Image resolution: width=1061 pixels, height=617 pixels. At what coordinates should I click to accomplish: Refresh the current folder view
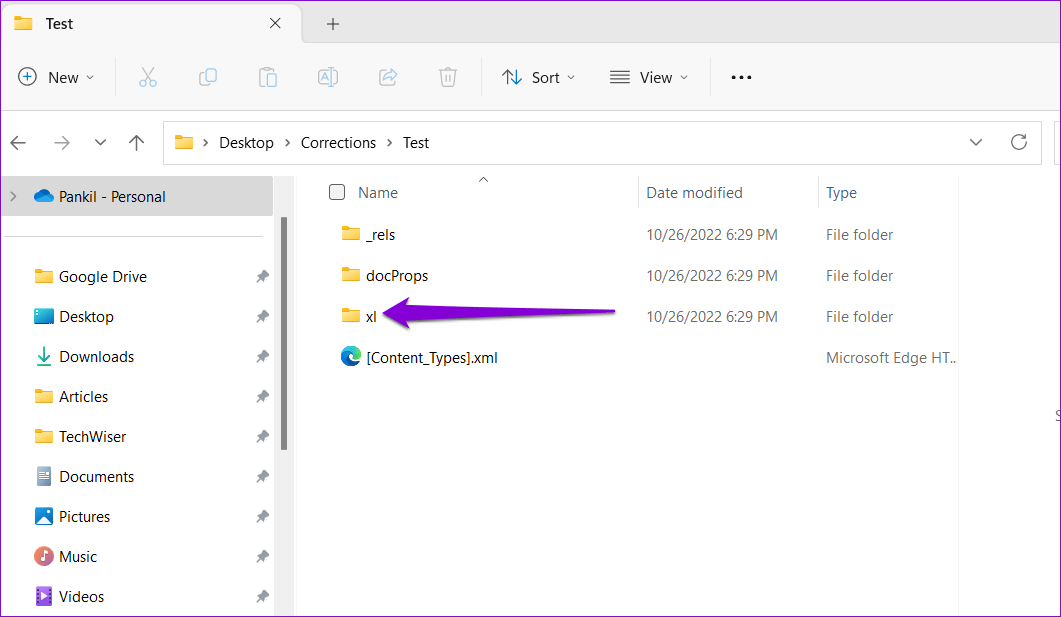(x=1019, y=143)
